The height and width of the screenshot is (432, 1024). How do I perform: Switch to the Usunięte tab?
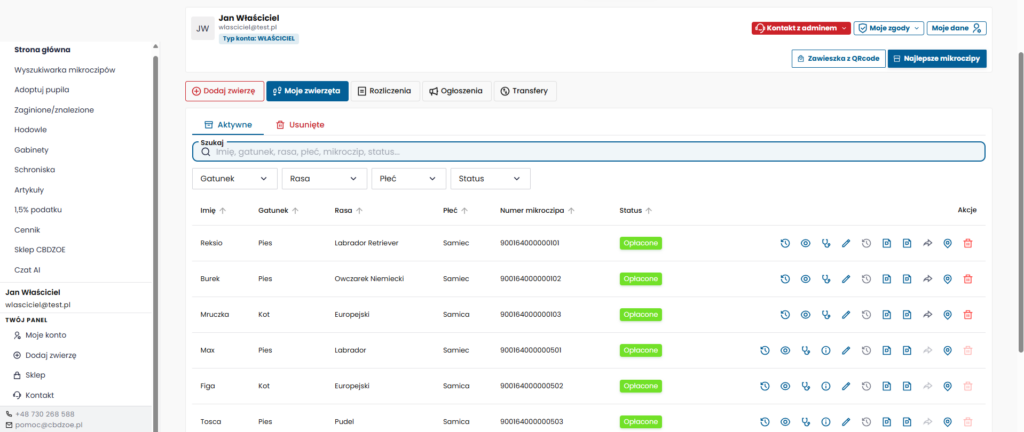pyautogui.click(x=300, y=125)
